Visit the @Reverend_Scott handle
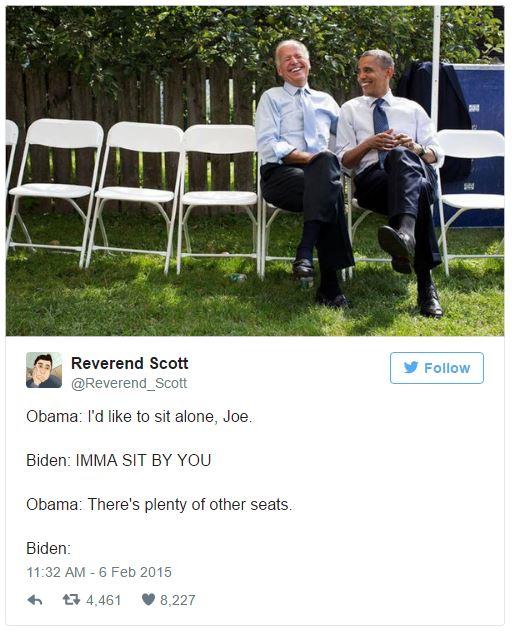The height and width of the screenshot is (632, 512). pos(129,383)
